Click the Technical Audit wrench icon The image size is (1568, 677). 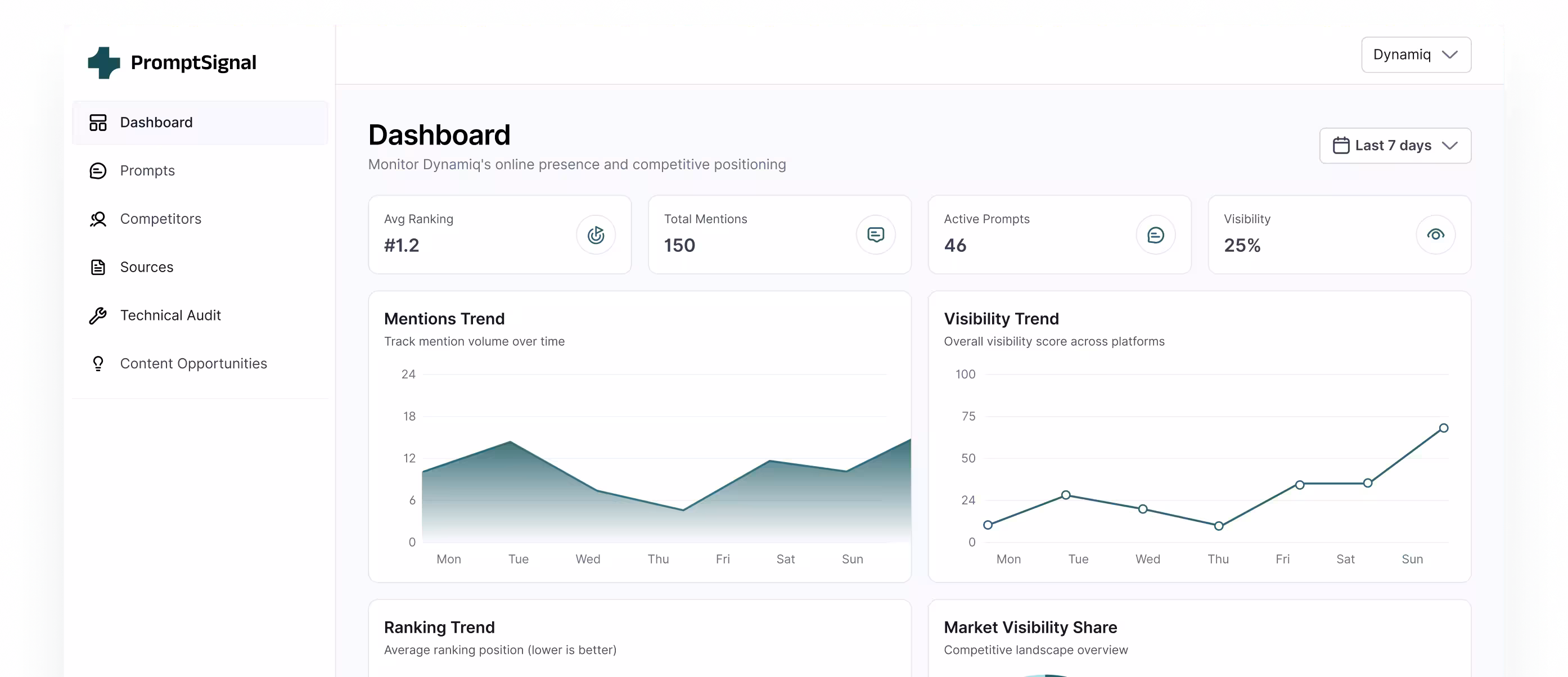pyautogui.click(x=98, y=315)
